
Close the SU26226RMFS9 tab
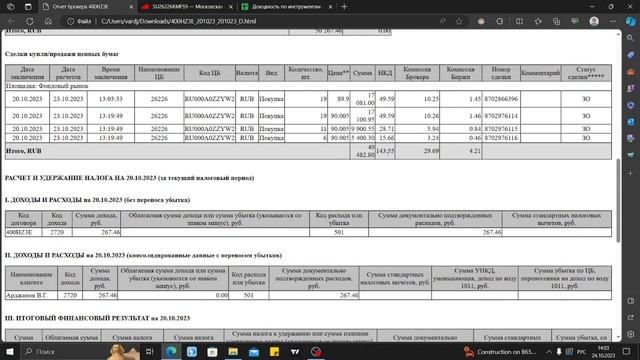click(231, 7)
